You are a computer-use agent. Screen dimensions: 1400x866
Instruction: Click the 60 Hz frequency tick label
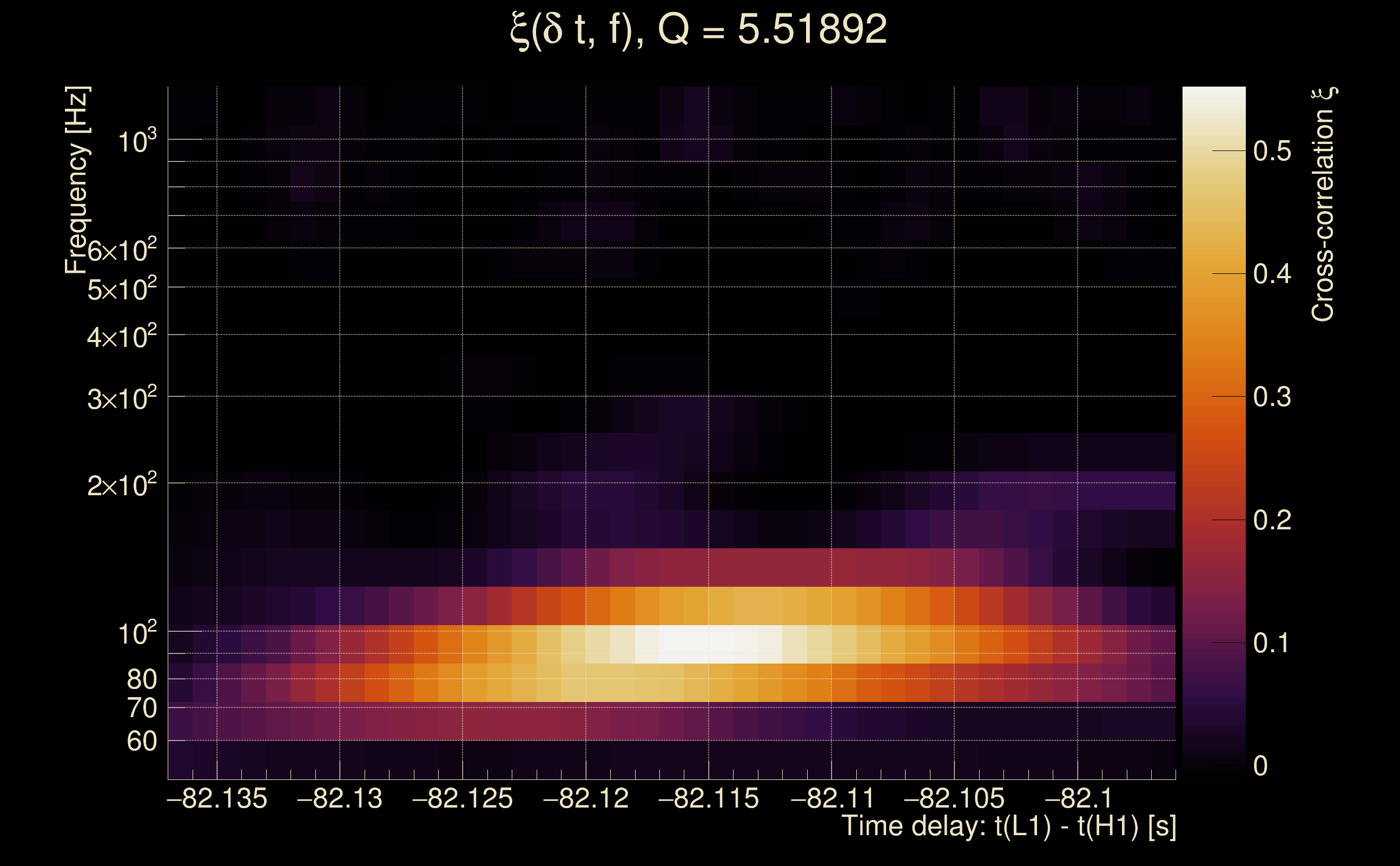pos(141,741)
